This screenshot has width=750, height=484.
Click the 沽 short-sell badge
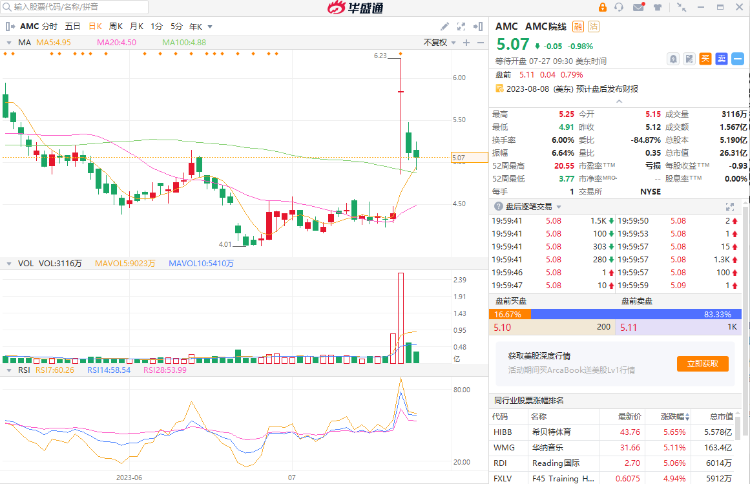click(594, 27)
